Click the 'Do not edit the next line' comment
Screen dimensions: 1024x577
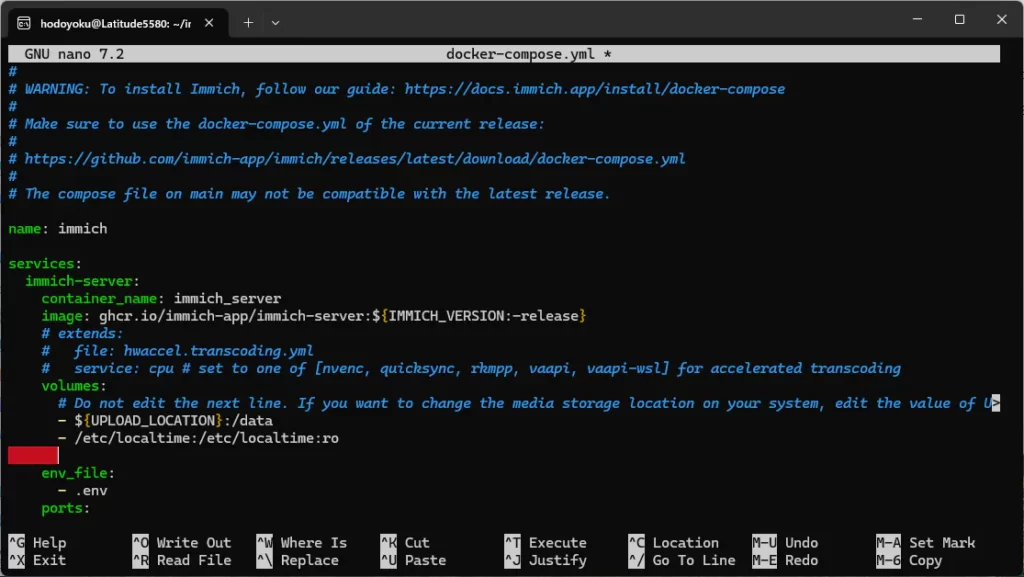(x=525, y=403)
